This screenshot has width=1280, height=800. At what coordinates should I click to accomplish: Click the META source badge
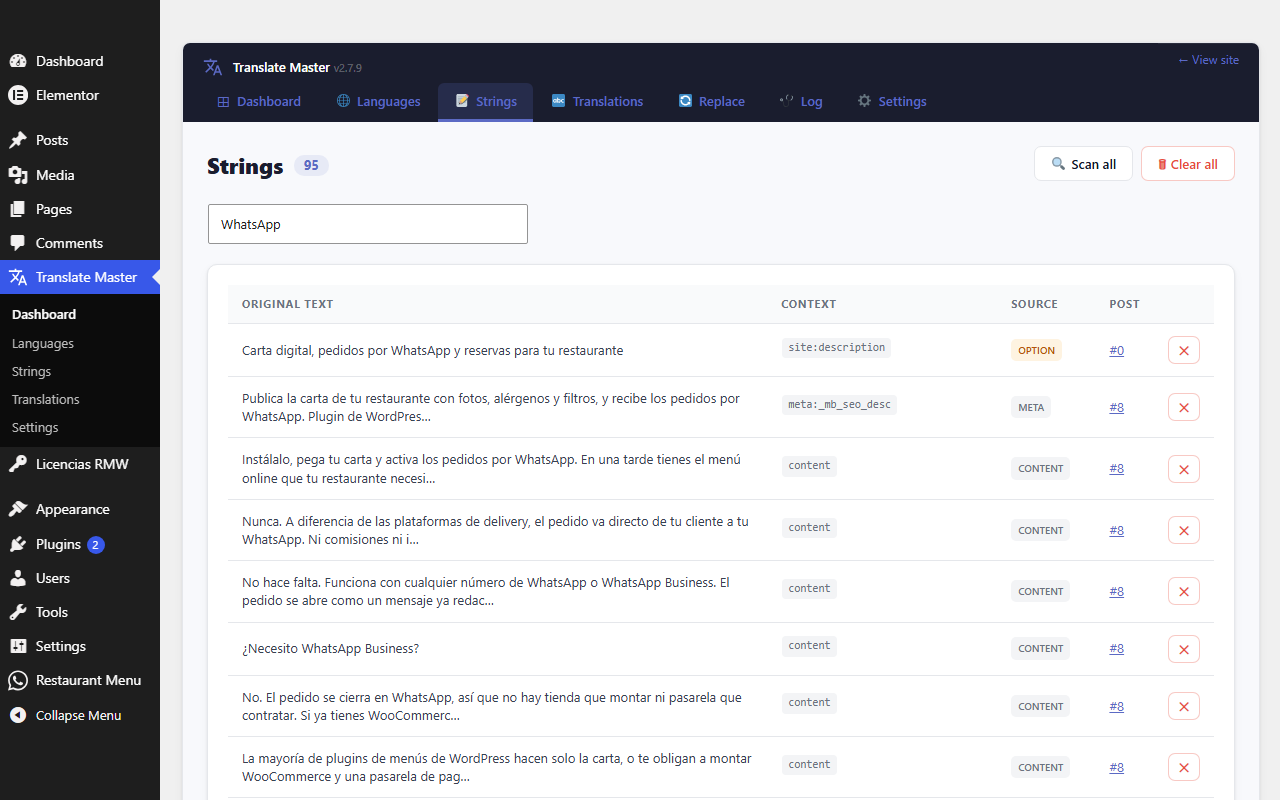click(1031, 407)
